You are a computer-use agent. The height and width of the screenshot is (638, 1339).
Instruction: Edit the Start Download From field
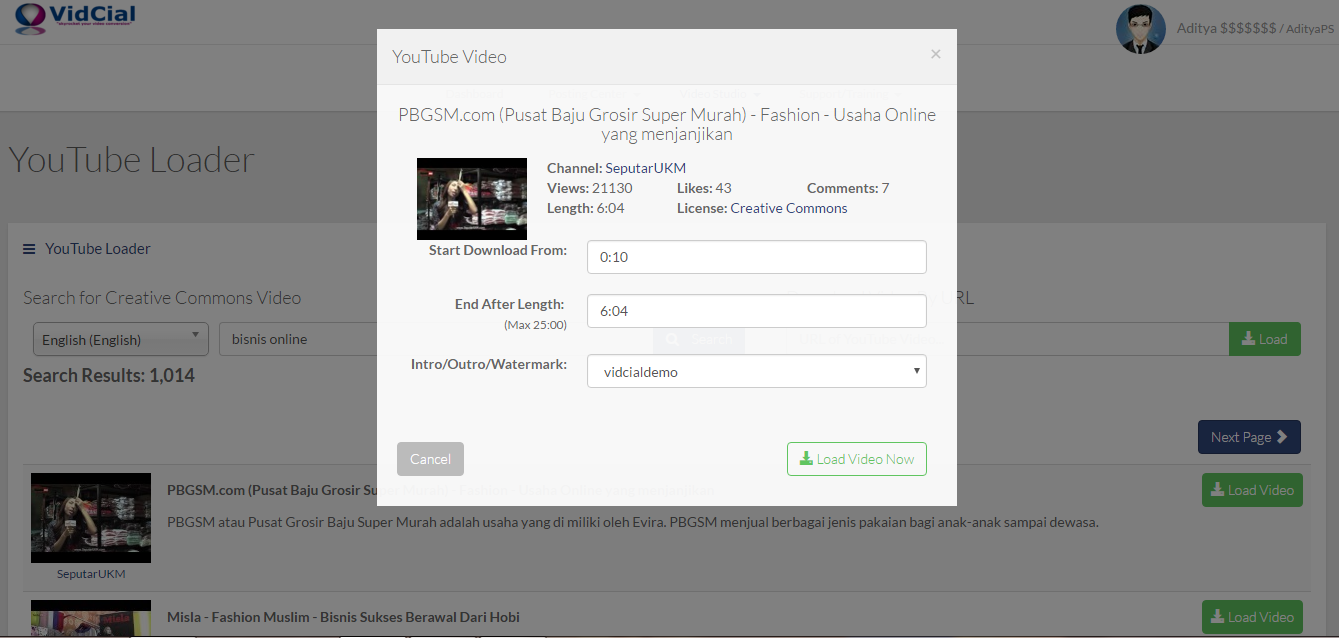pyautogui.click(x=756, y=257)
